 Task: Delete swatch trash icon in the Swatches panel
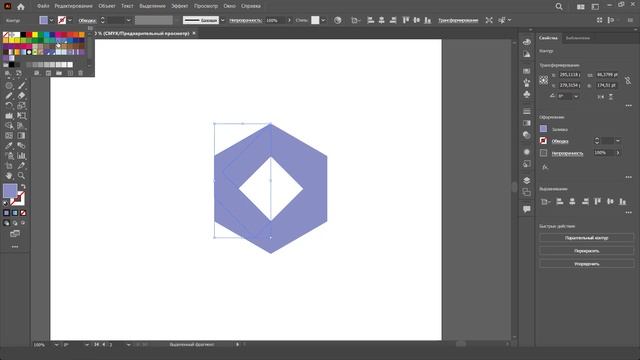[80, 73]
